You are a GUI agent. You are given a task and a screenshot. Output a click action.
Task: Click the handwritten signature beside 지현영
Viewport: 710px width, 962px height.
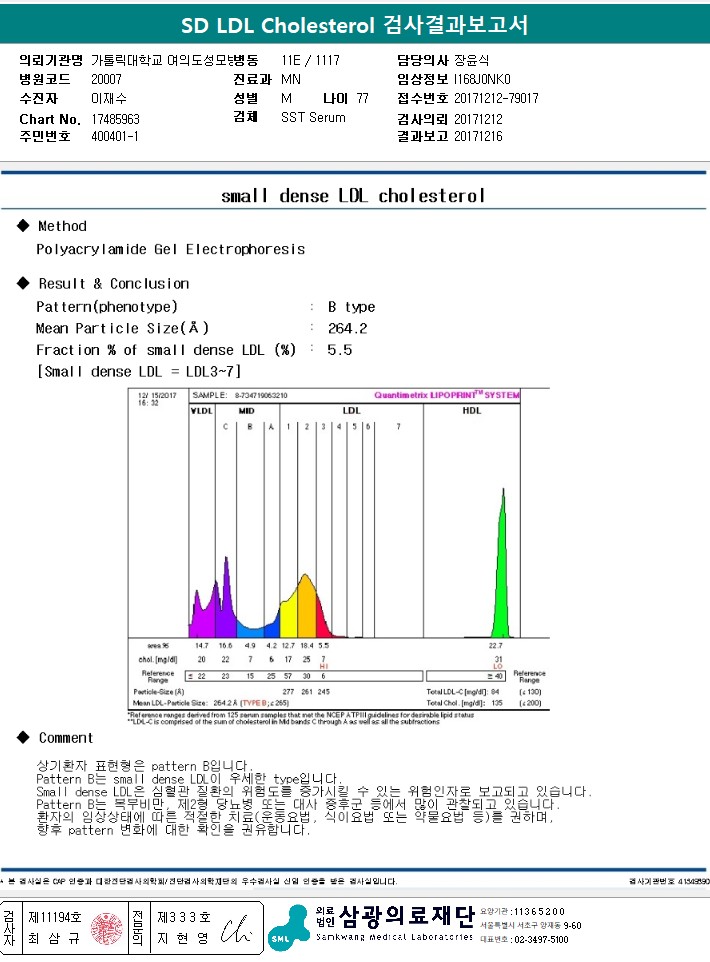[x=236, y=929]
